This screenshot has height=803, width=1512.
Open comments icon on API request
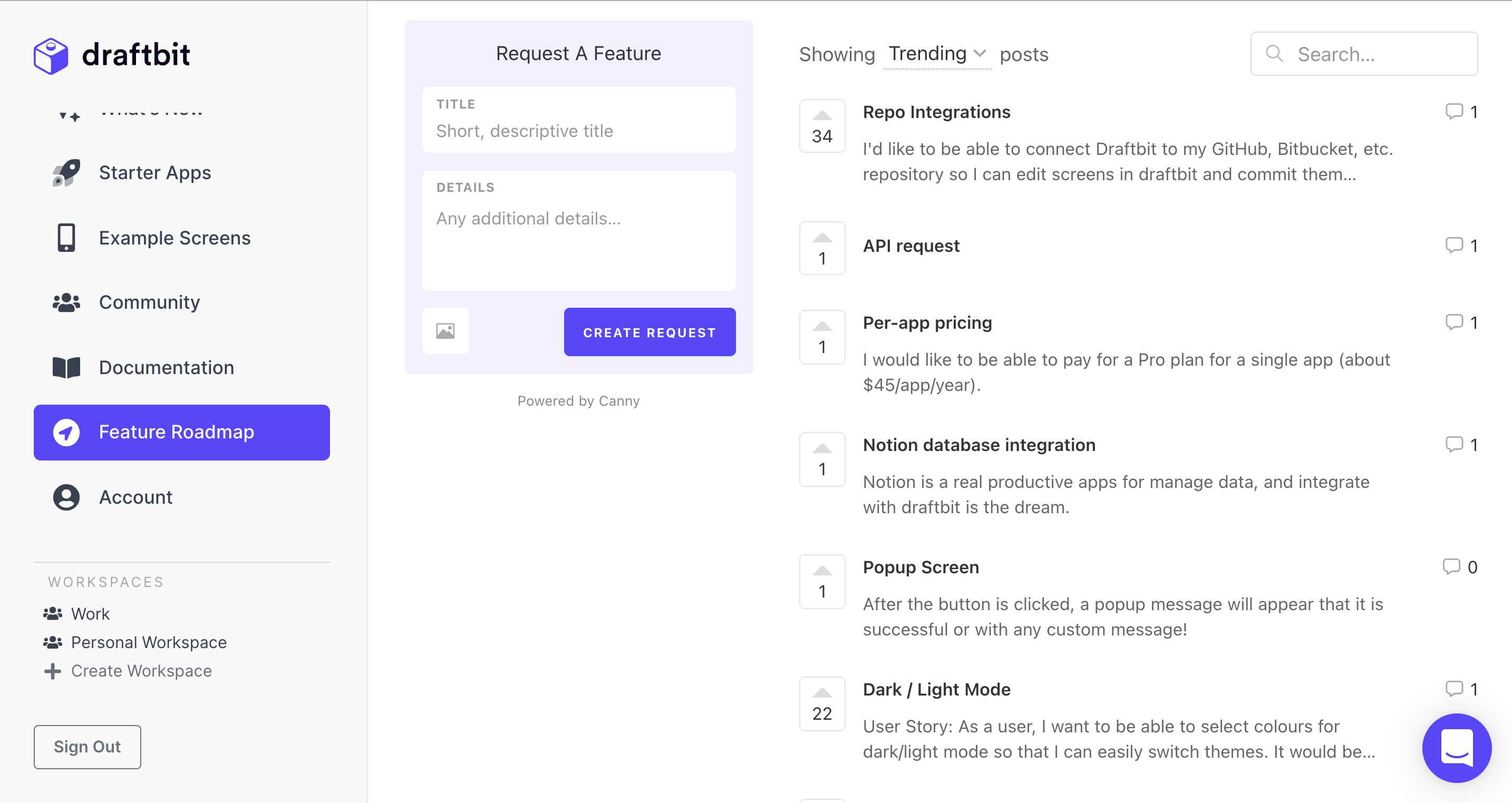point(1454,245)
